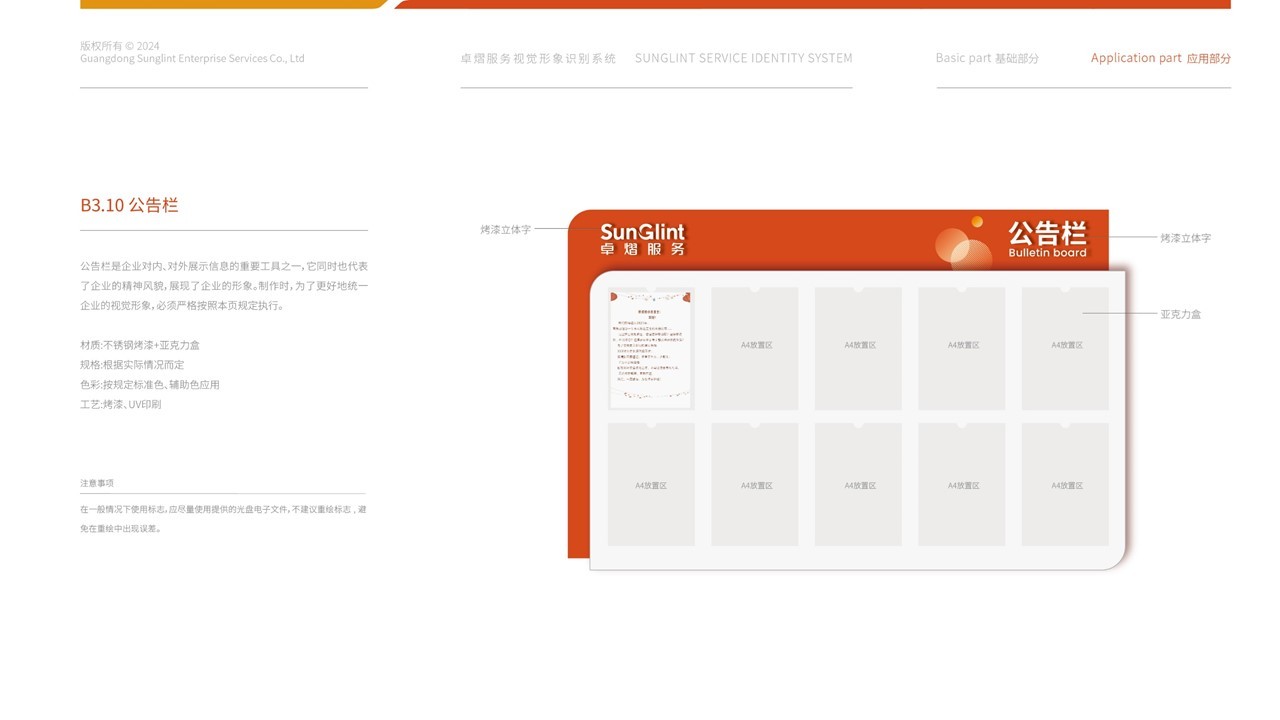Click the Guangdong Sunglint Enterprise Services copyright link
The image size is (1280, 720).
click(192, 58)
